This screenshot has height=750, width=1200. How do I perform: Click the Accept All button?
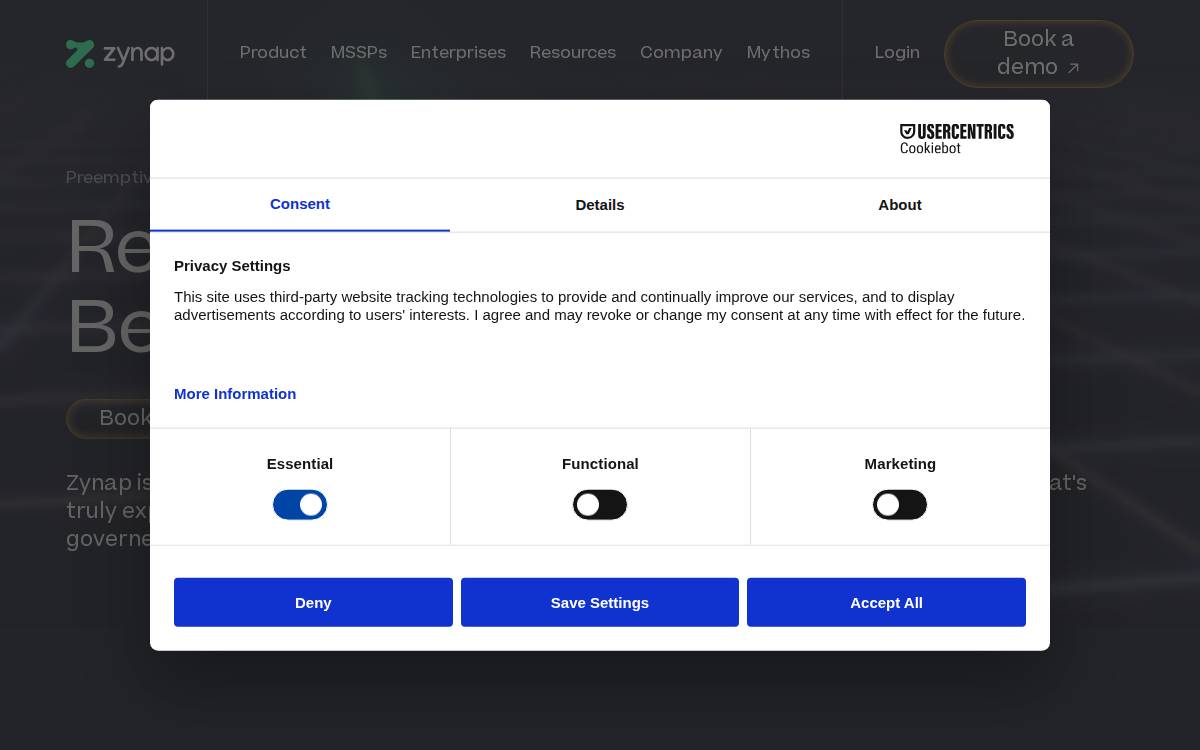coord(886,602)
